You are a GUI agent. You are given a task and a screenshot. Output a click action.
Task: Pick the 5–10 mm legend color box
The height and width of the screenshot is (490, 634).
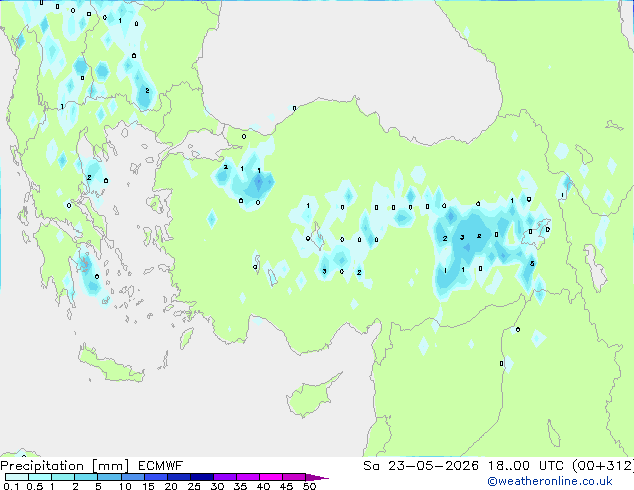pos(109,477)
